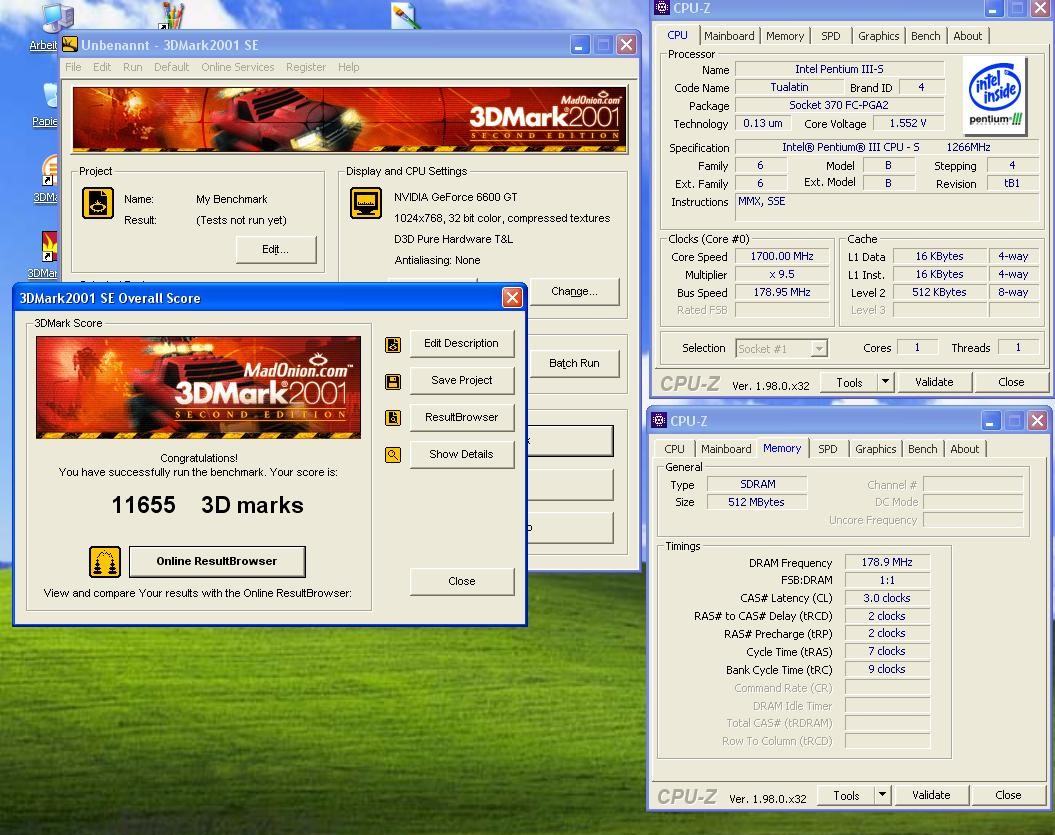1055x835 pixels.
Task: Click the top CPU-Z window title icon
Action: pos(662,7)
